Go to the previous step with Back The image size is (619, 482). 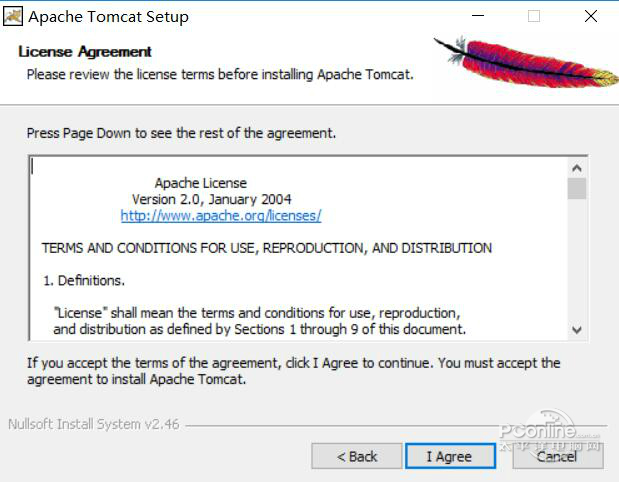(x=357, y=456)
